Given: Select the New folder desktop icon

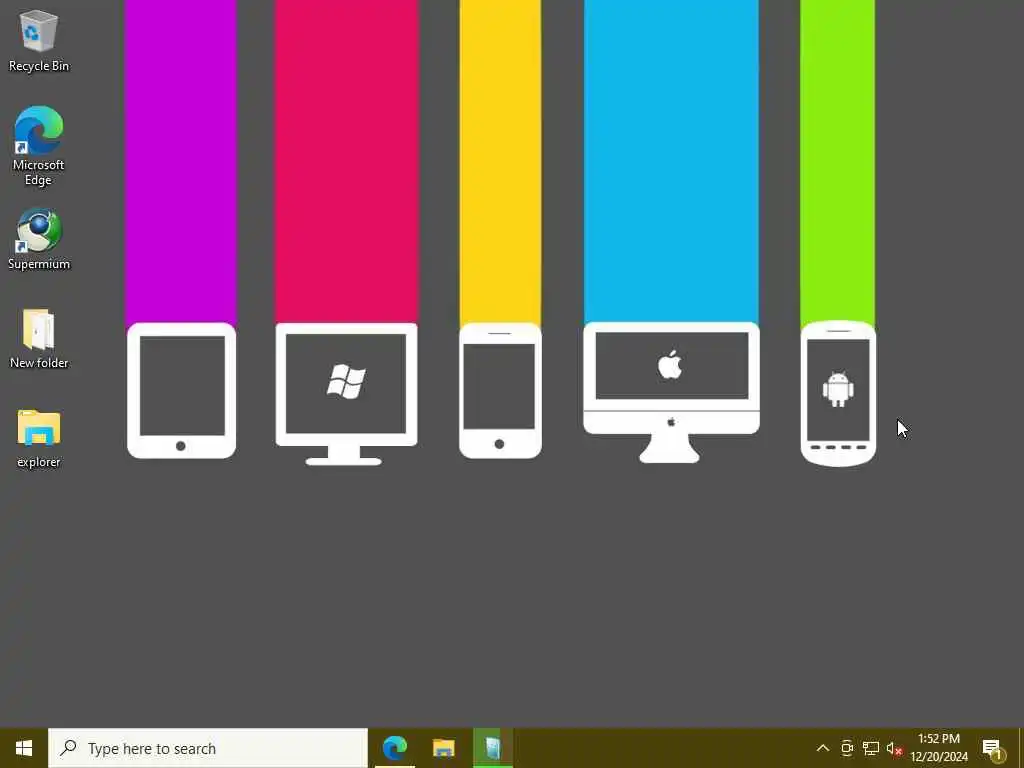Looking at the screenshot, I should tap(39, 338).
